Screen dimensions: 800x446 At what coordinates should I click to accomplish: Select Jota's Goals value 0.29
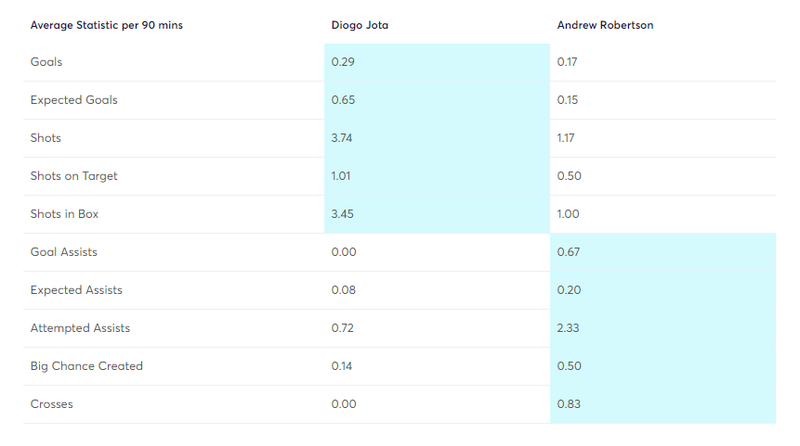343,62
